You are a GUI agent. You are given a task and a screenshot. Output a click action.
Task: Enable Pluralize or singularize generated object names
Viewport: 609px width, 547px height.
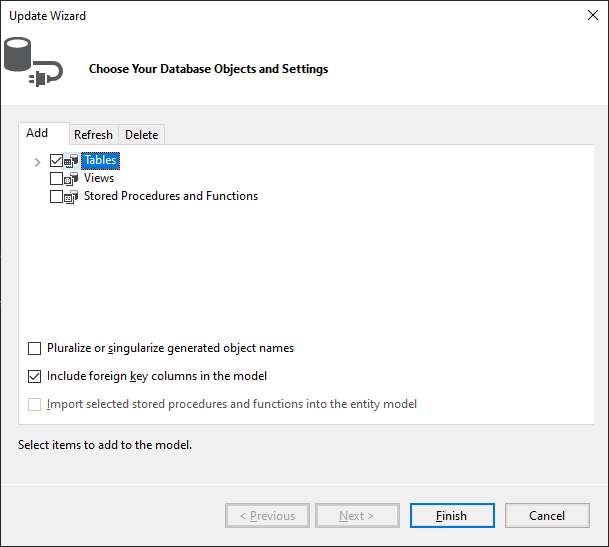click(35, 348)
